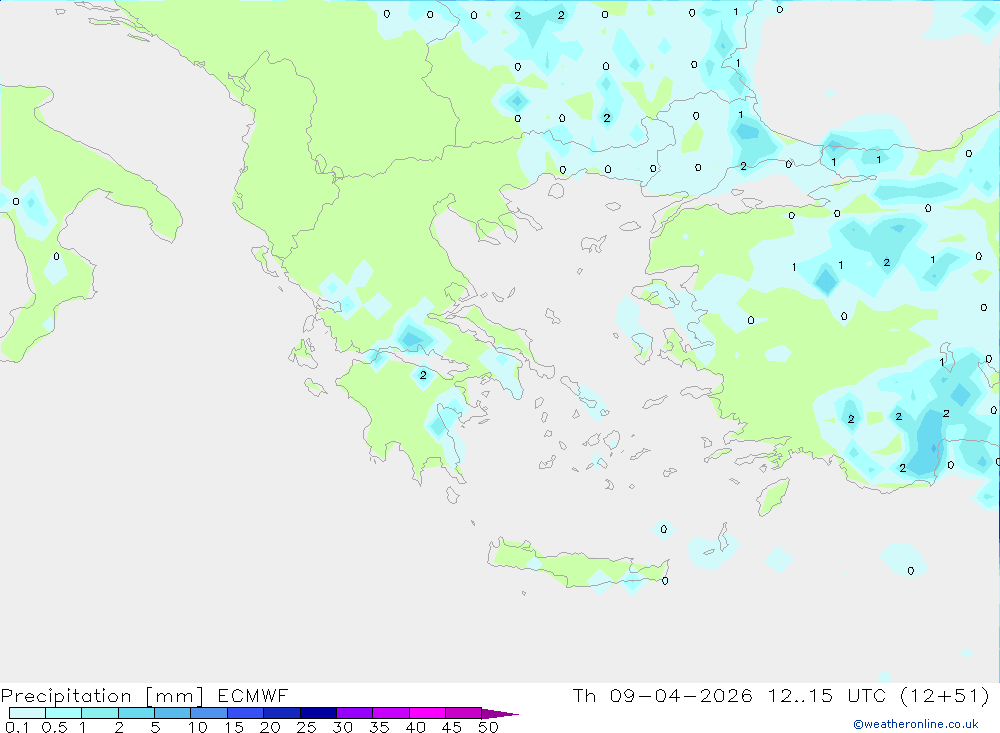Select the 20–25 mm legend color swatch
Image resolution: width=1000 pixels, height=733 pixels.
(x=282, y=713)
